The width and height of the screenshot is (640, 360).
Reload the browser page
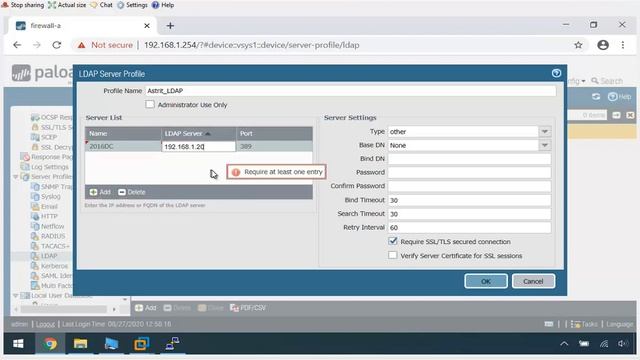(x=56, y=45)
